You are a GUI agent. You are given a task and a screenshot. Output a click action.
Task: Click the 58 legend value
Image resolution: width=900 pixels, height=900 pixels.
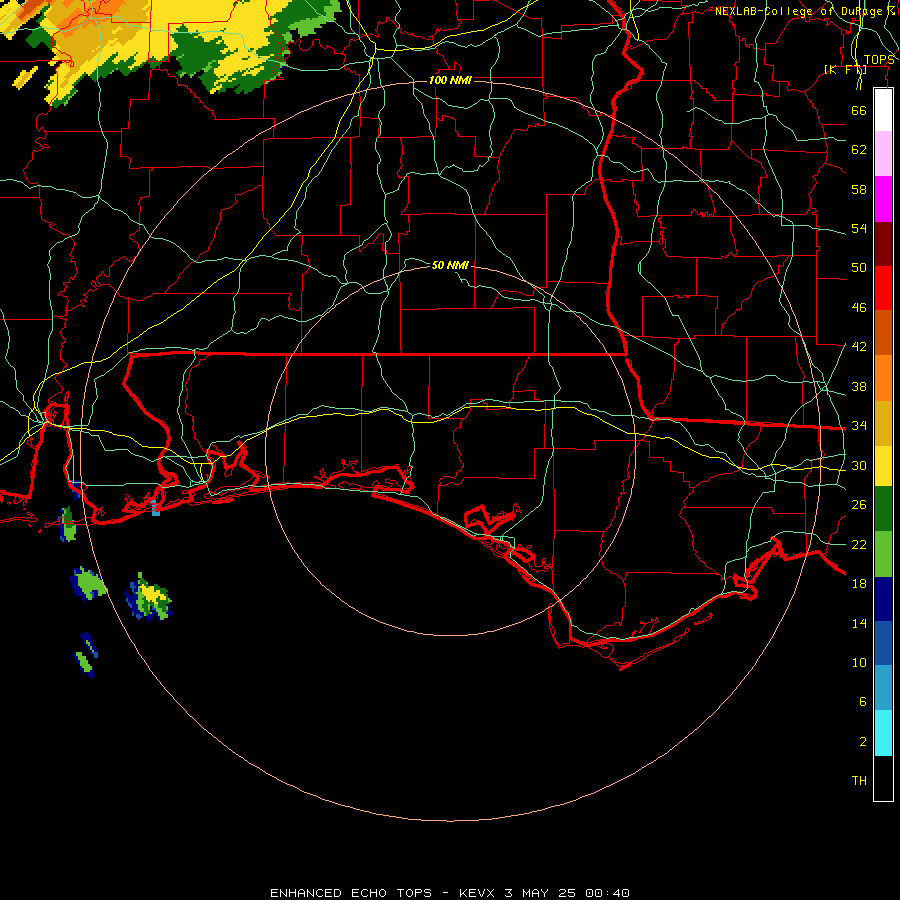859,189
